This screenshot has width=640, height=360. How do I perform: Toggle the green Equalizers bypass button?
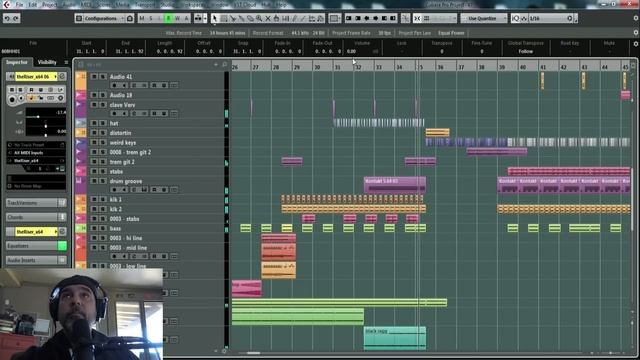62,246
